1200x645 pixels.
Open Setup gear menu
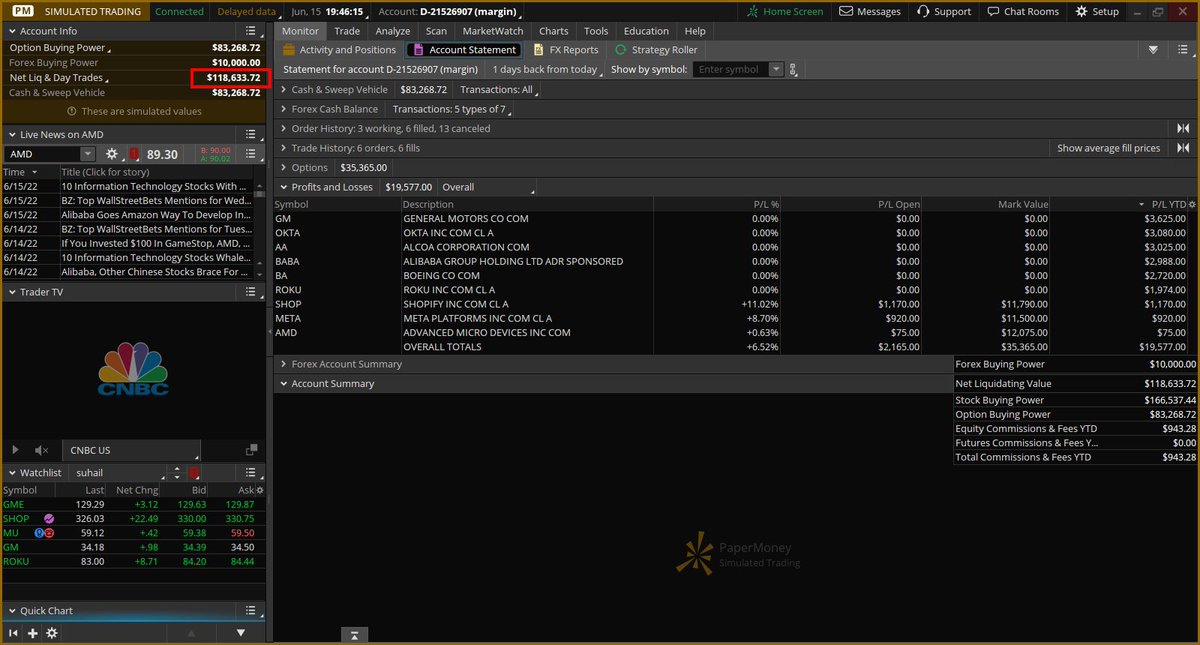[1098, 11]
